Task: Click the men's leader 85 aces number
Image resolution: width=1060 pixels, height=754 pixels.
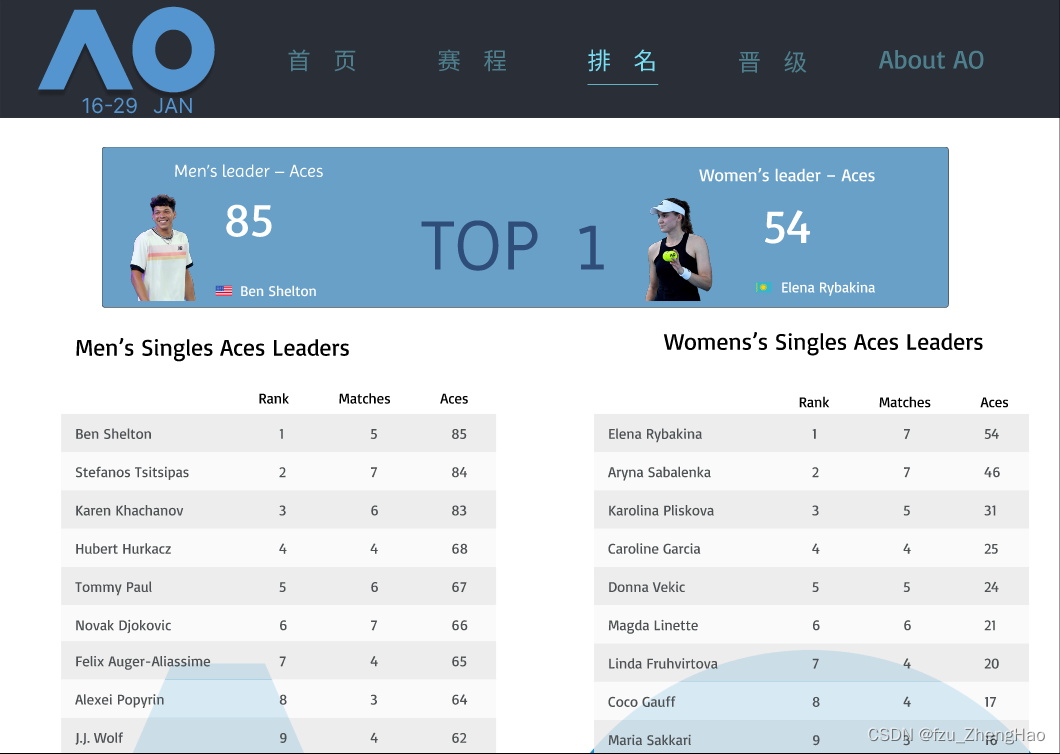Action: pos(249,221)
